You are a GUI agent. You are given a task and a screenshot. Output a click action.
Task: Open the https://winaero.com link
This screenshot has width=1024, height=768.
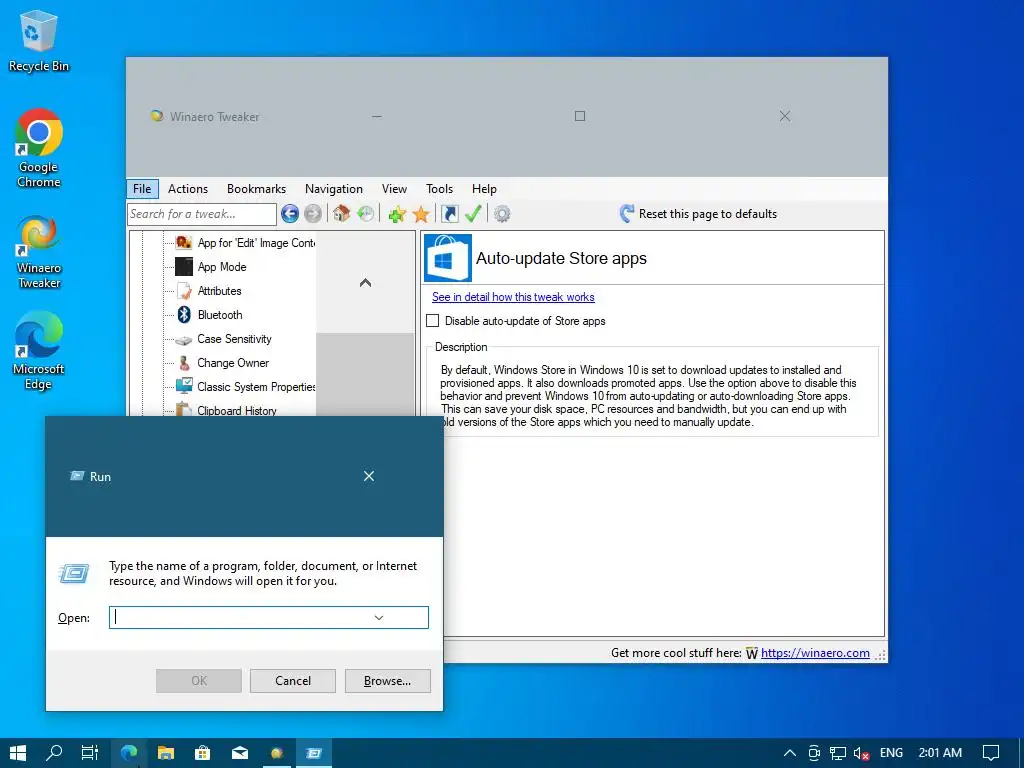815,653
